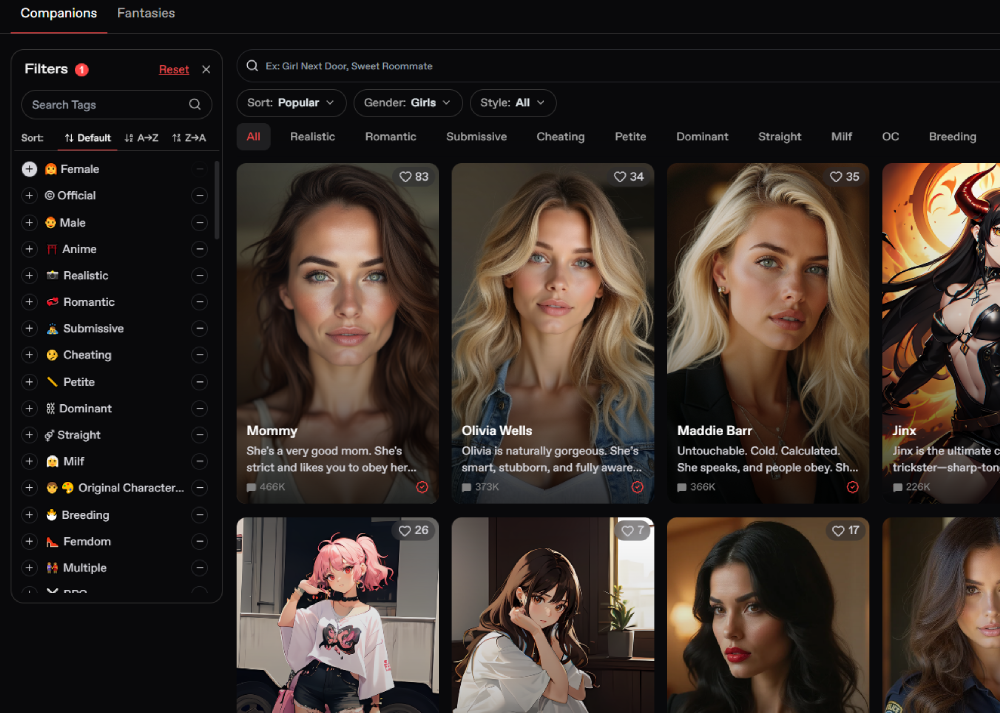Screen dimensions: 1000x713
Task: Close the Filters panel with the X icon
Action: click(x=206, y=70)
